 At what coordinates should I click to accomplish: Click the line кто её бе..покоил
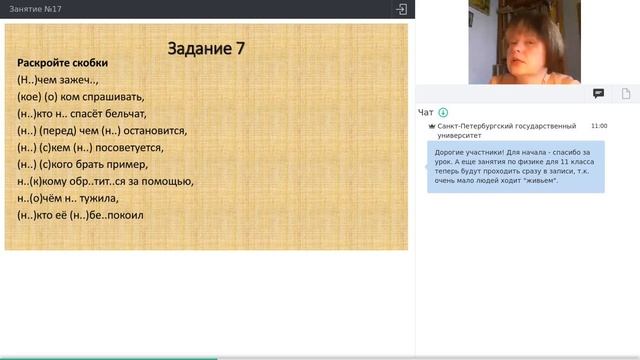click(80, 215)
